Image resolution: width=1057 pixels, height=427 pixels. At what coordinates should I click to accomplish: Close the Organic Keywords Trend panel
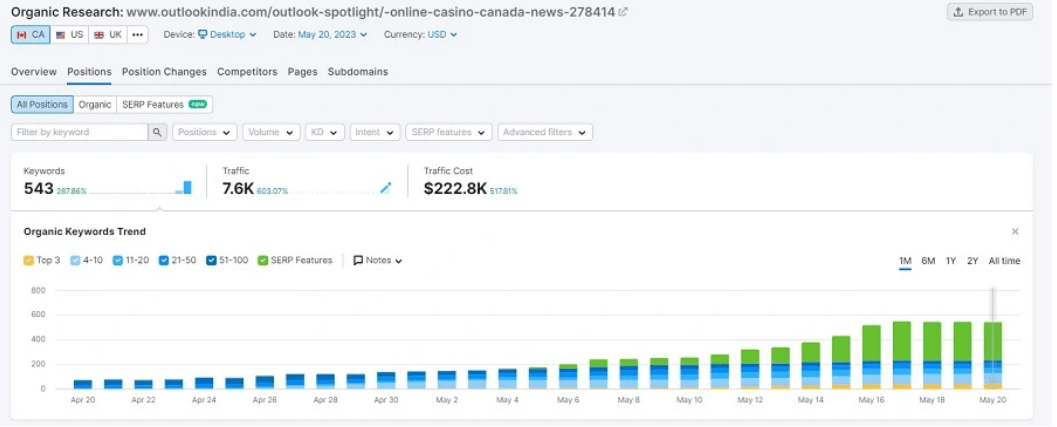(x=1015, y=232)
